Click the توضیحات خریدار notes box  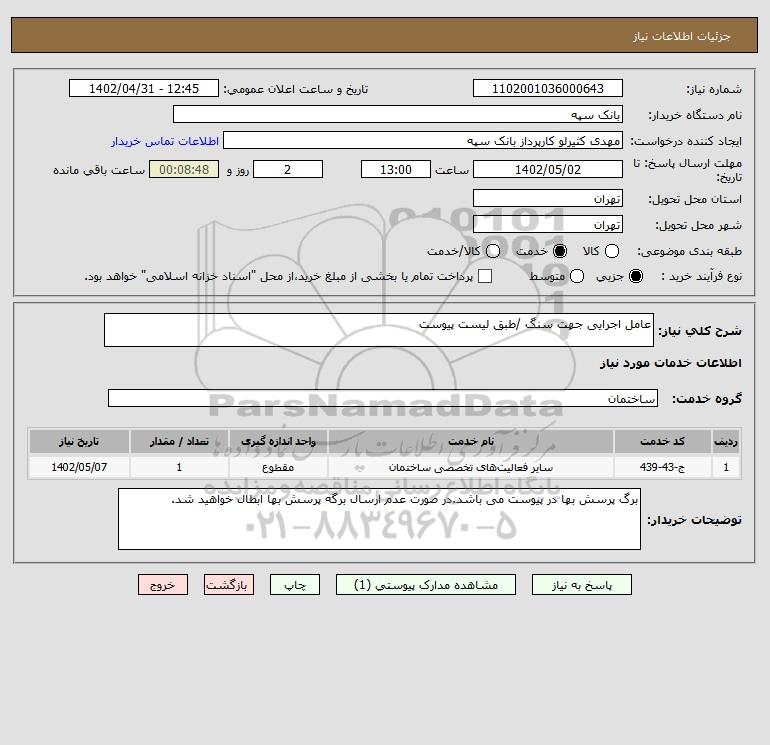(x=379, y=519)
